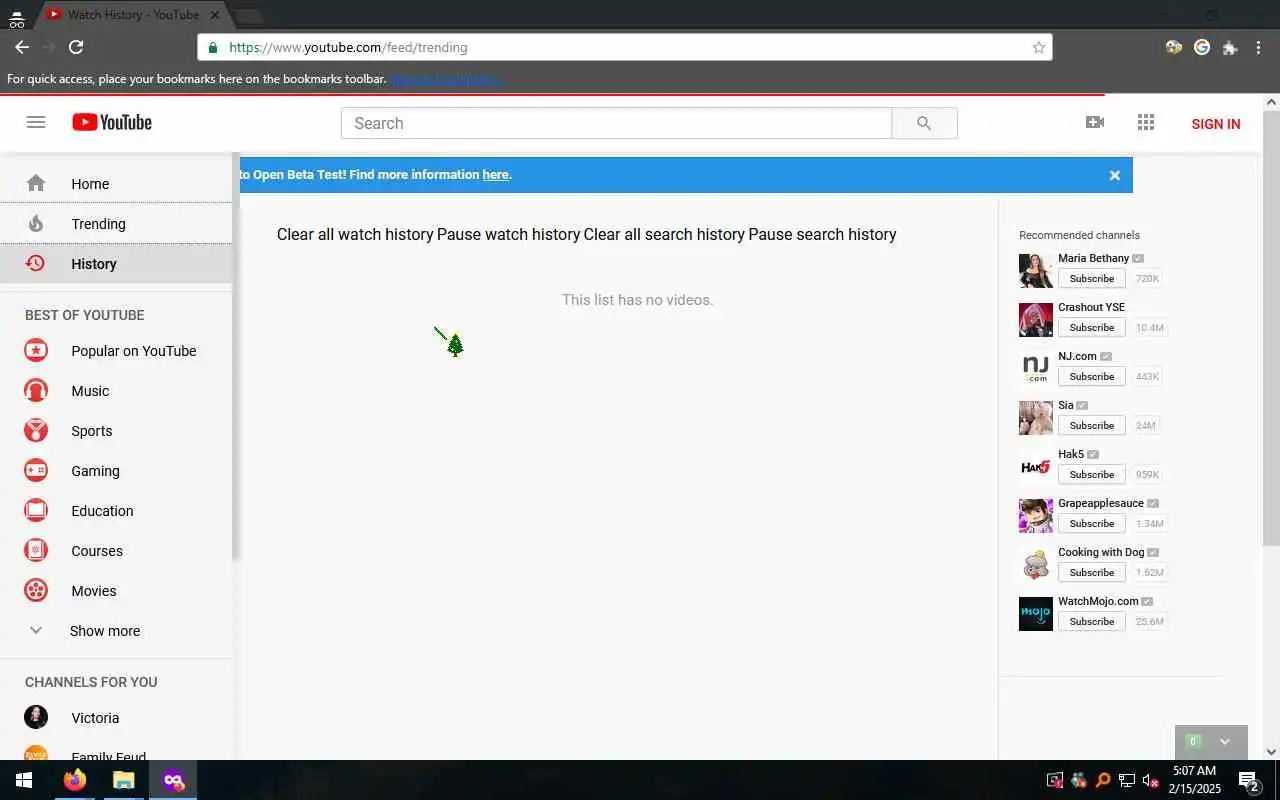Reload the page
This screenshot has width=1280, height=800.
click(x=76, y=47)
